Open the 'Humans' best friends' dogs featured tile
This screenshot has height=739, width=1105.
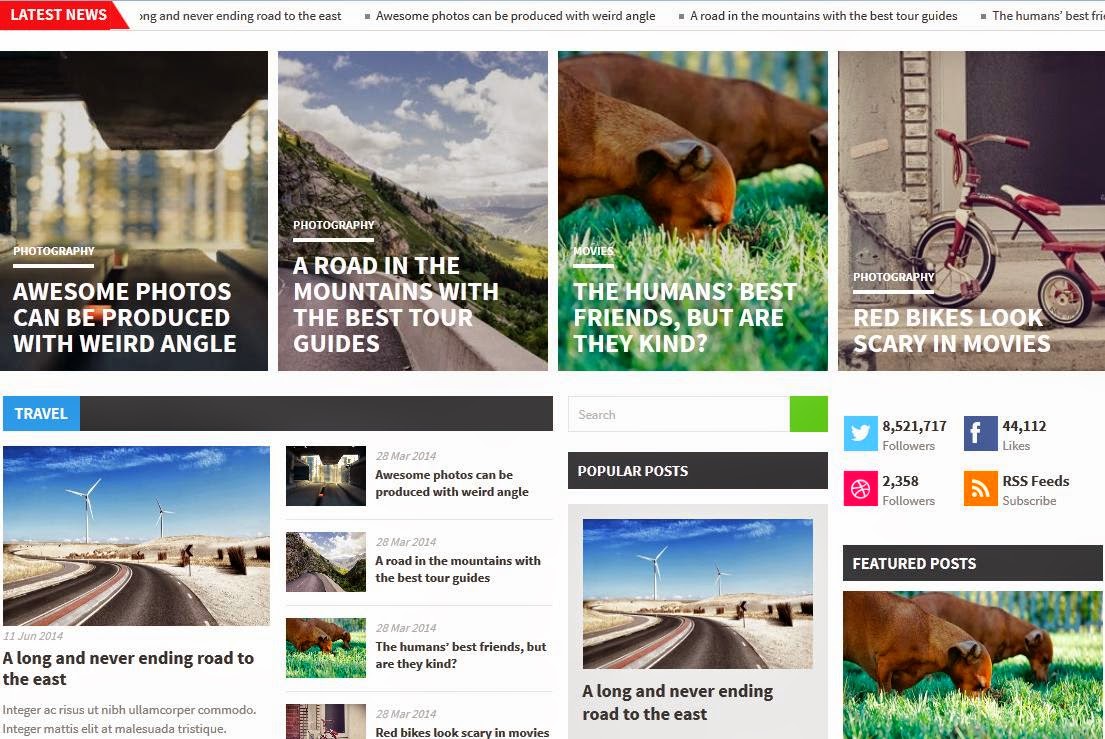click(693, 211)
